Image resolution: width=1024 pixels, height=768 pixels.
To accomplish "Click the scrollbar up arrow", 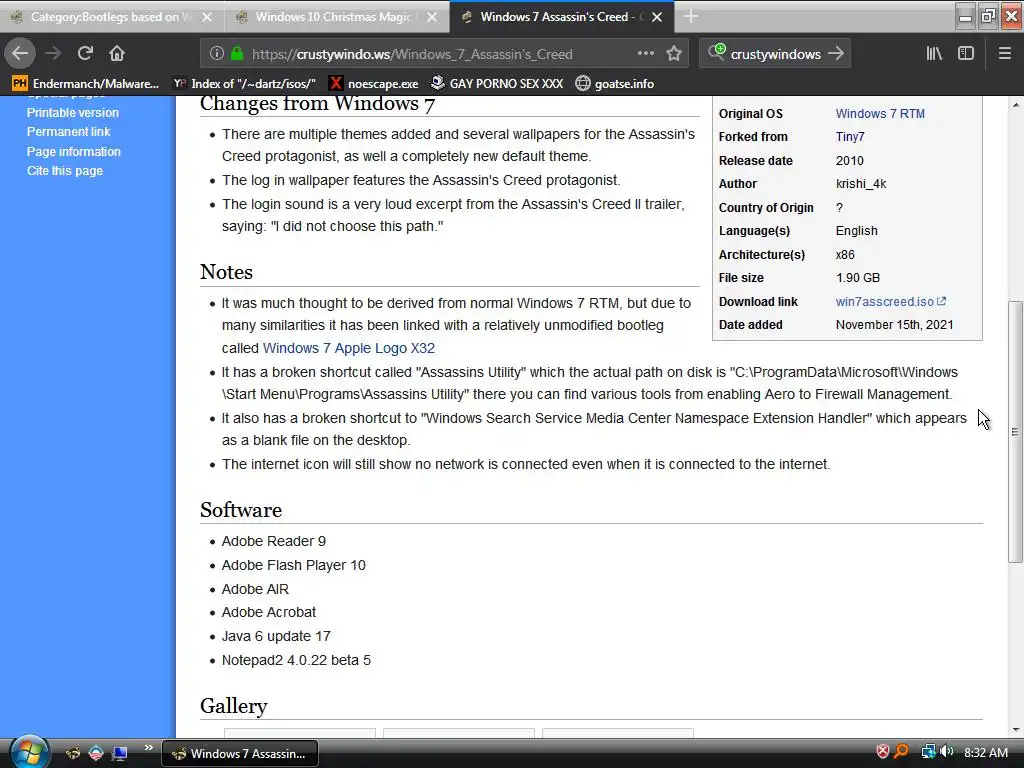I will click(x=1015, y=104).
